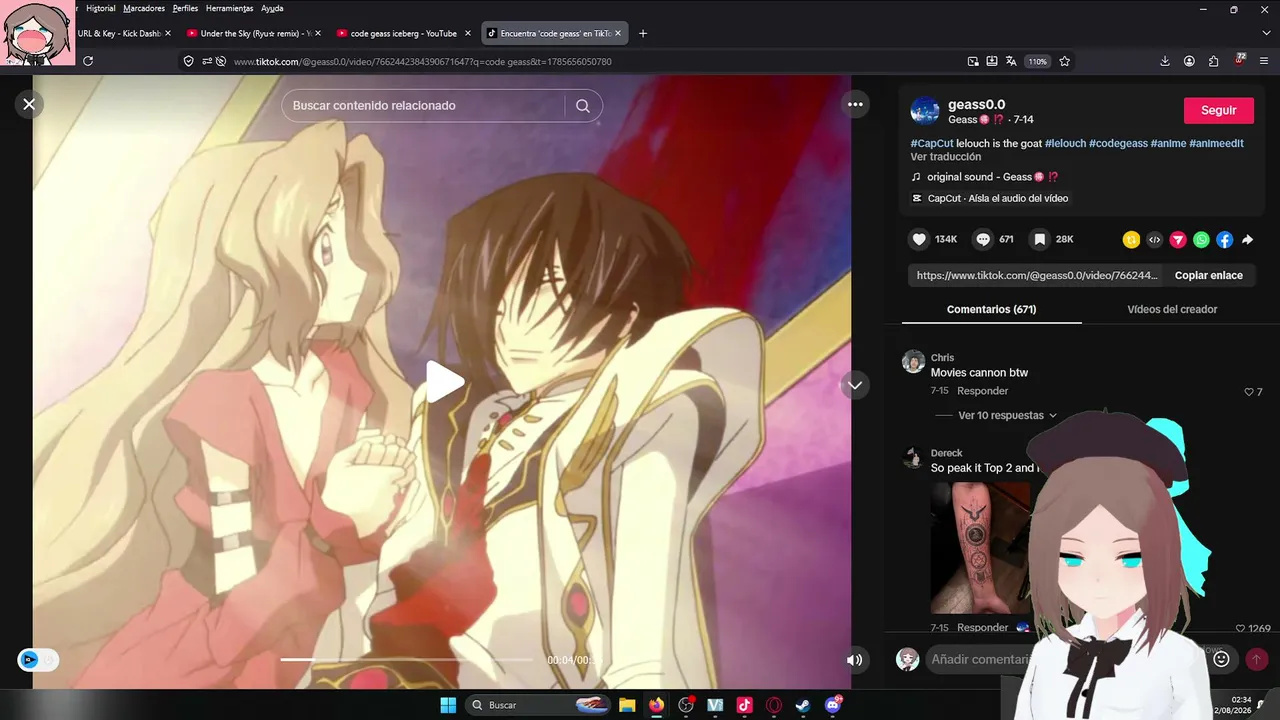Open the Ayuda menu in Firefox
Viewport: 1280px width, 720px height.
pos(272,8)
